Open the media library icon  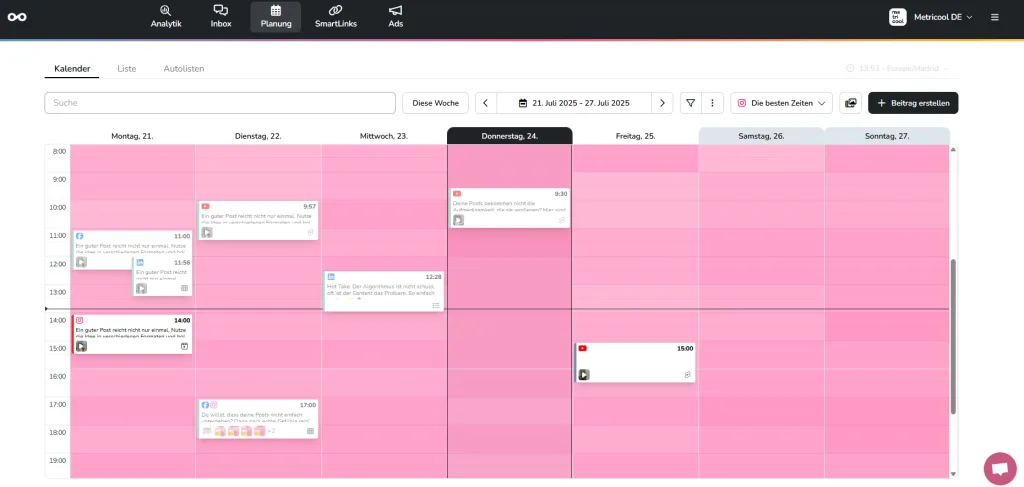[x=850, y=103]
